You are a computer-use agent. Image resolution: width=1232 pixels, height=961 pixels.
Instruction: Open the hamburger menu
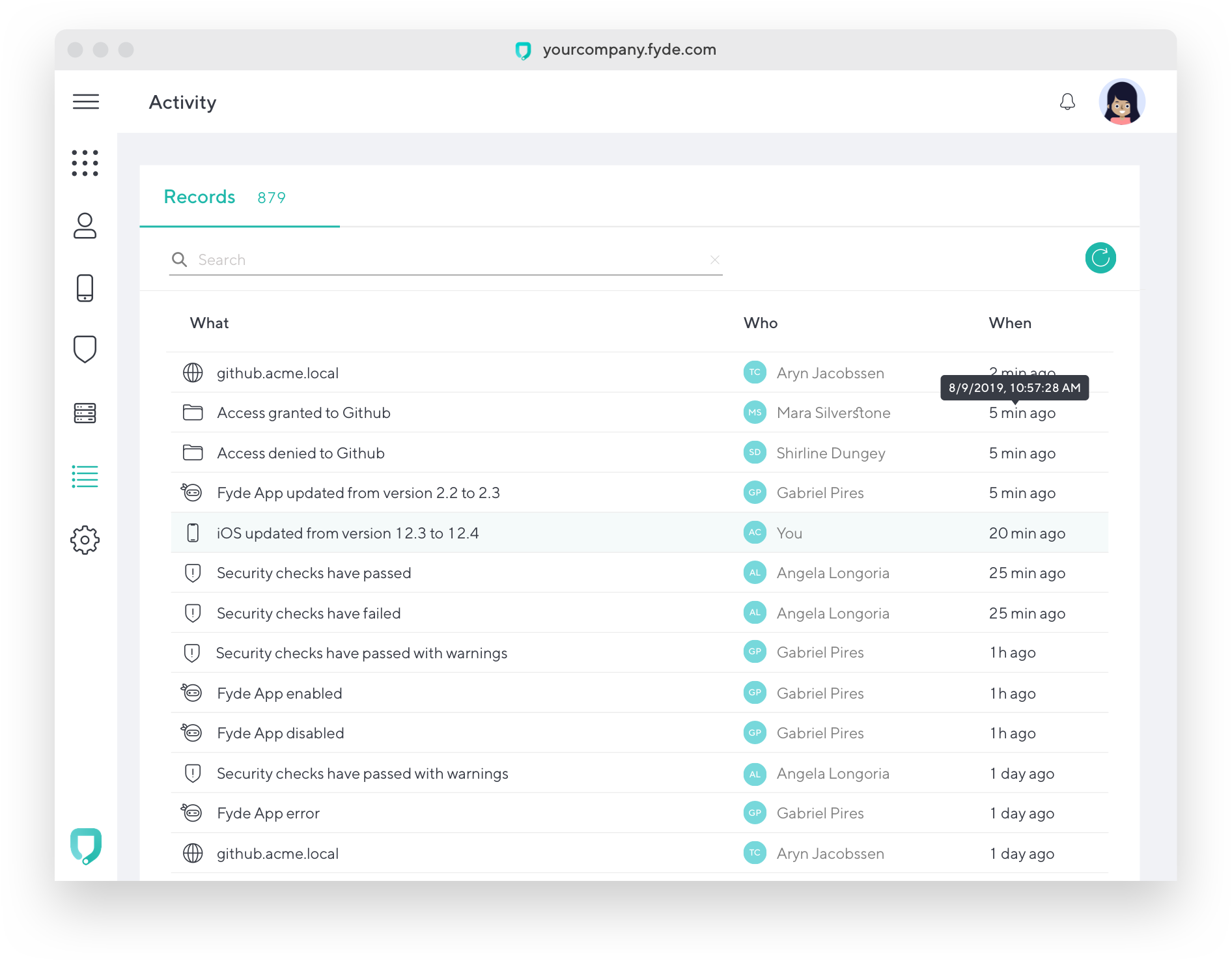coord(86,102)
